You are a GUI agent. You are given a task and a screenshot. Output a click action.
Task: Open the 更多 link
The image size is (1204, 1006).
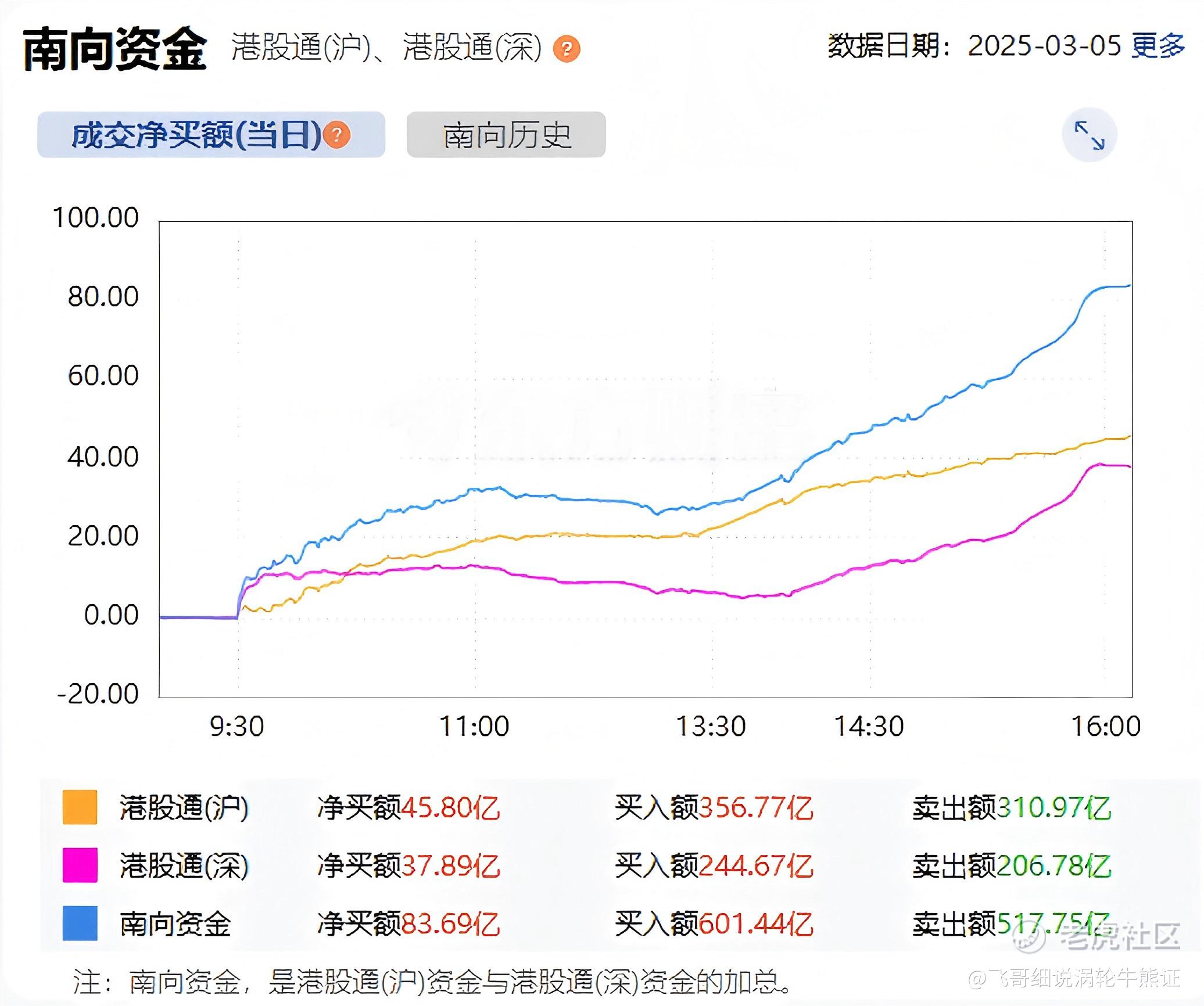click(x=1158, y=46)
